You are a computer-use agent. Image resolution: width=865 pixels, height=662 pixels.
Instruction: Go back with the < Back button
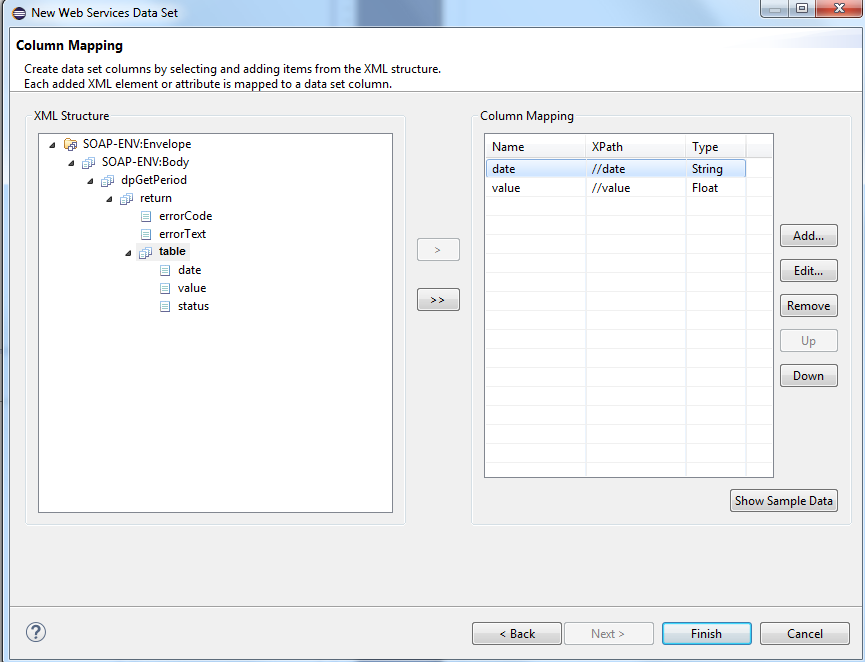[x=517, y=634]
